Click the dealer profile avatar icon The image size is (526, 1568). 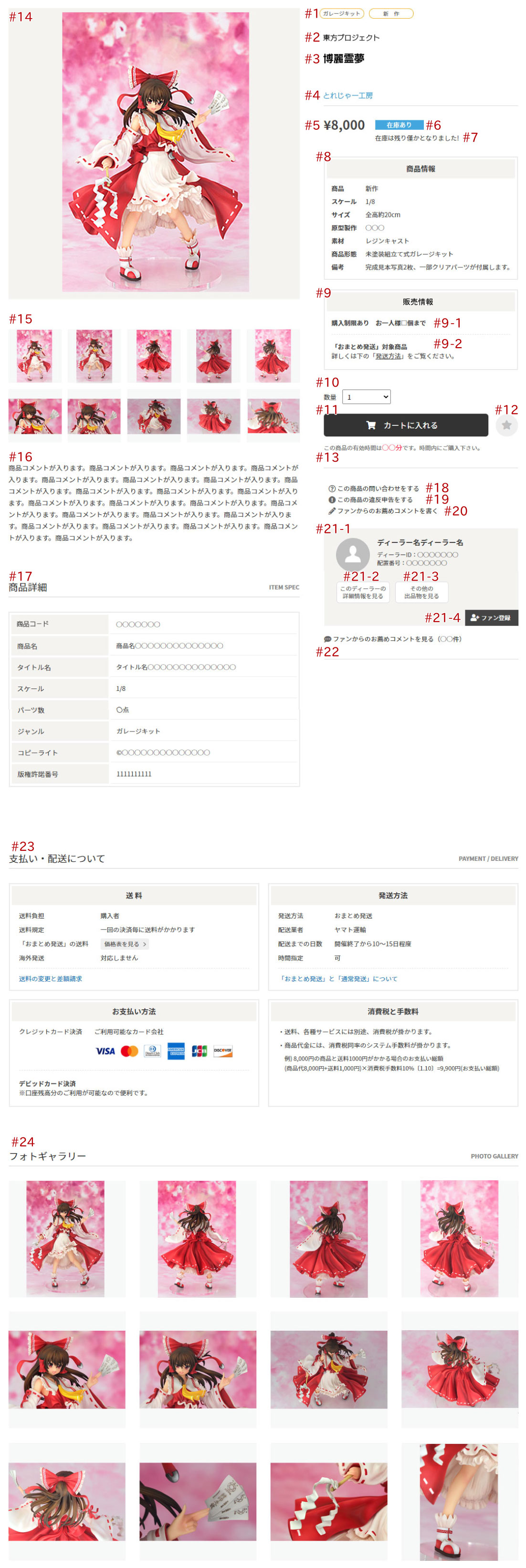click(352, 554)
